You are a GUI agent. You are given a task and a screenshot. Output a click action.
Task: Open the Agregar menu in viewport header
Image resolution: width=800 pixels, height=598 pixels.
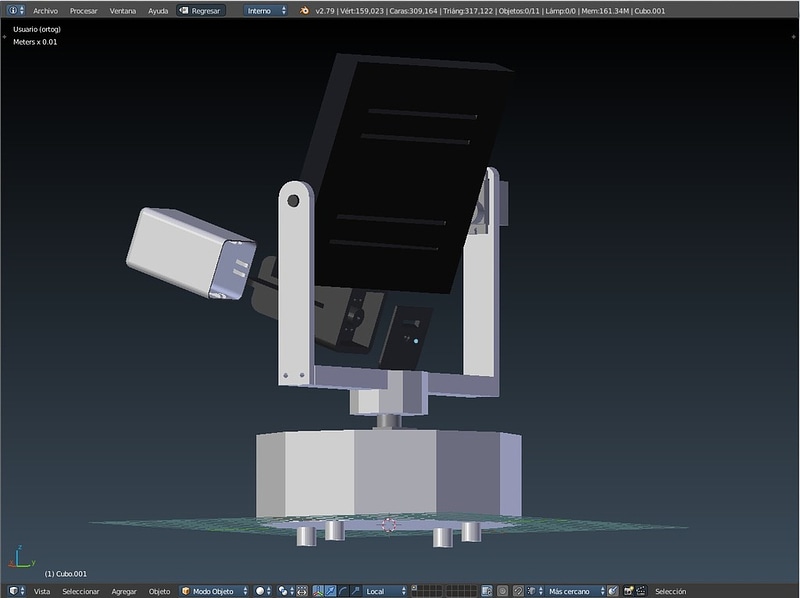123,591
